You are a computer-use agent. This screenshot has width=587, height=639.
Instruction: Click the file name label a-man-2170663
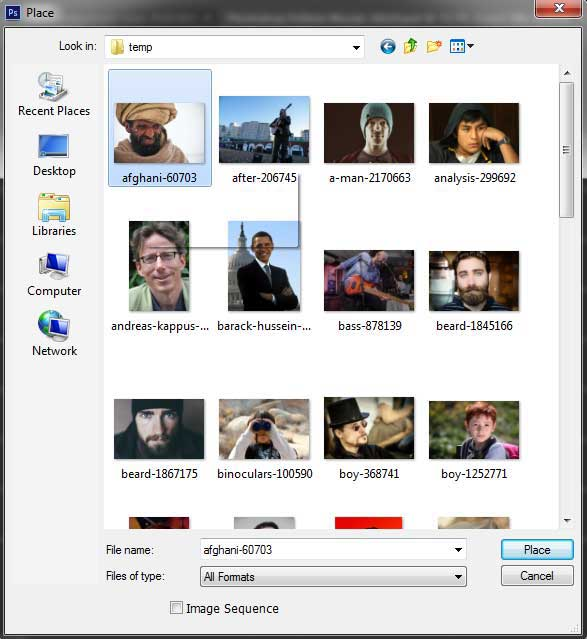pos(370,178)
